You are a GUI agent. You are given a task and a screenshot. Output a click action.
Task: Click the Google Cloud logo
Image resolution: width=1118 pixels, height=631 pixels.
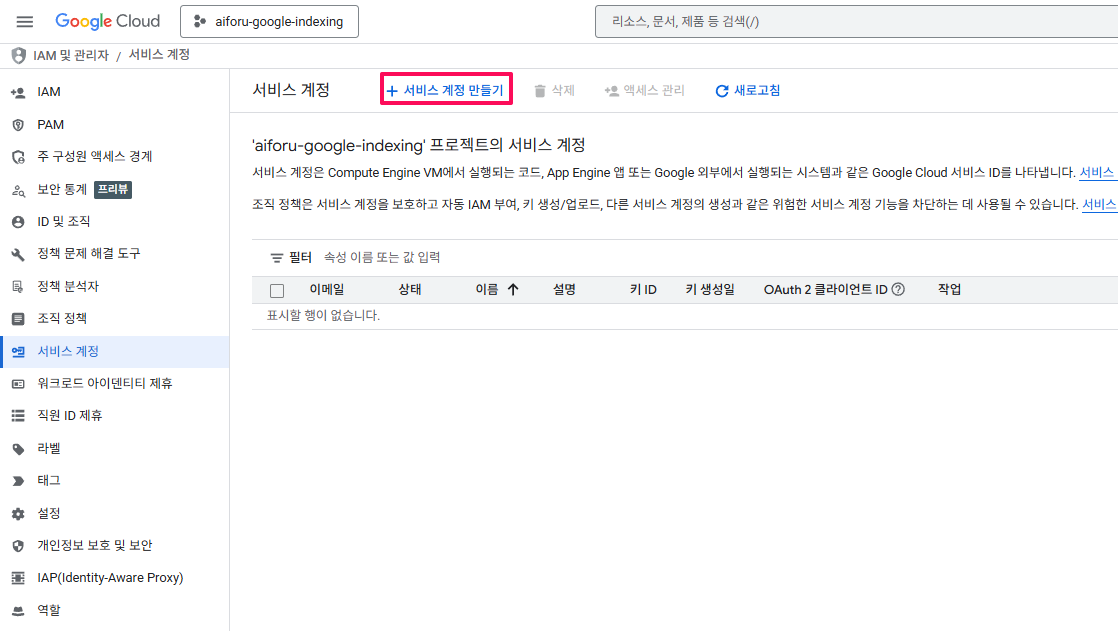107,21
